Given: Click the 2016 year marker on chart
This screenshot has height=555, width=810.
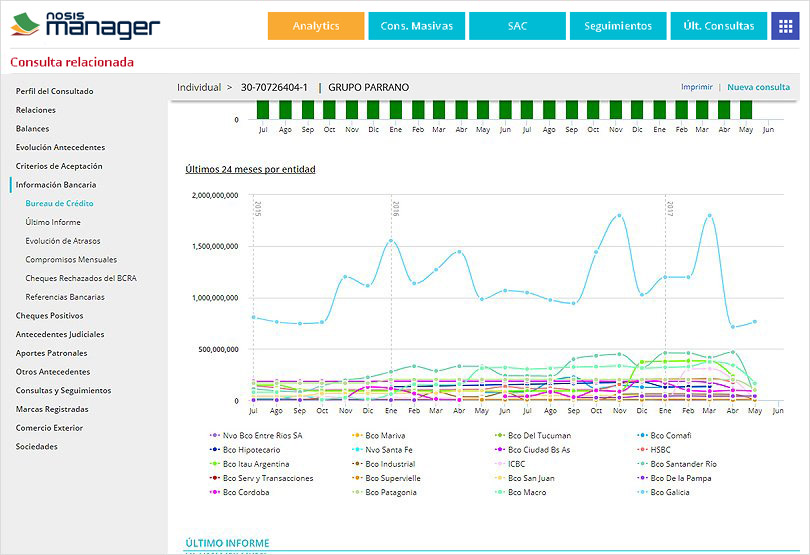Looking at the screenshot, I should [x=396, y=208].
